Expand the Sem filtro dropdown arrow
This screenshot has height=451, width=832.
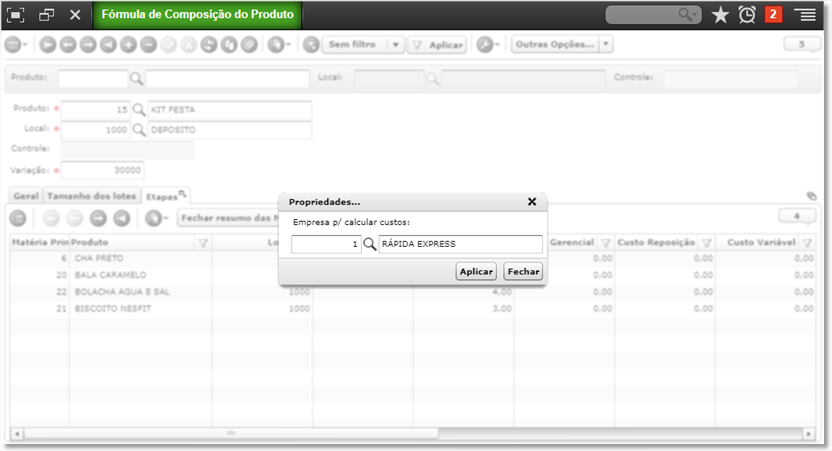(x=395, y=45)
